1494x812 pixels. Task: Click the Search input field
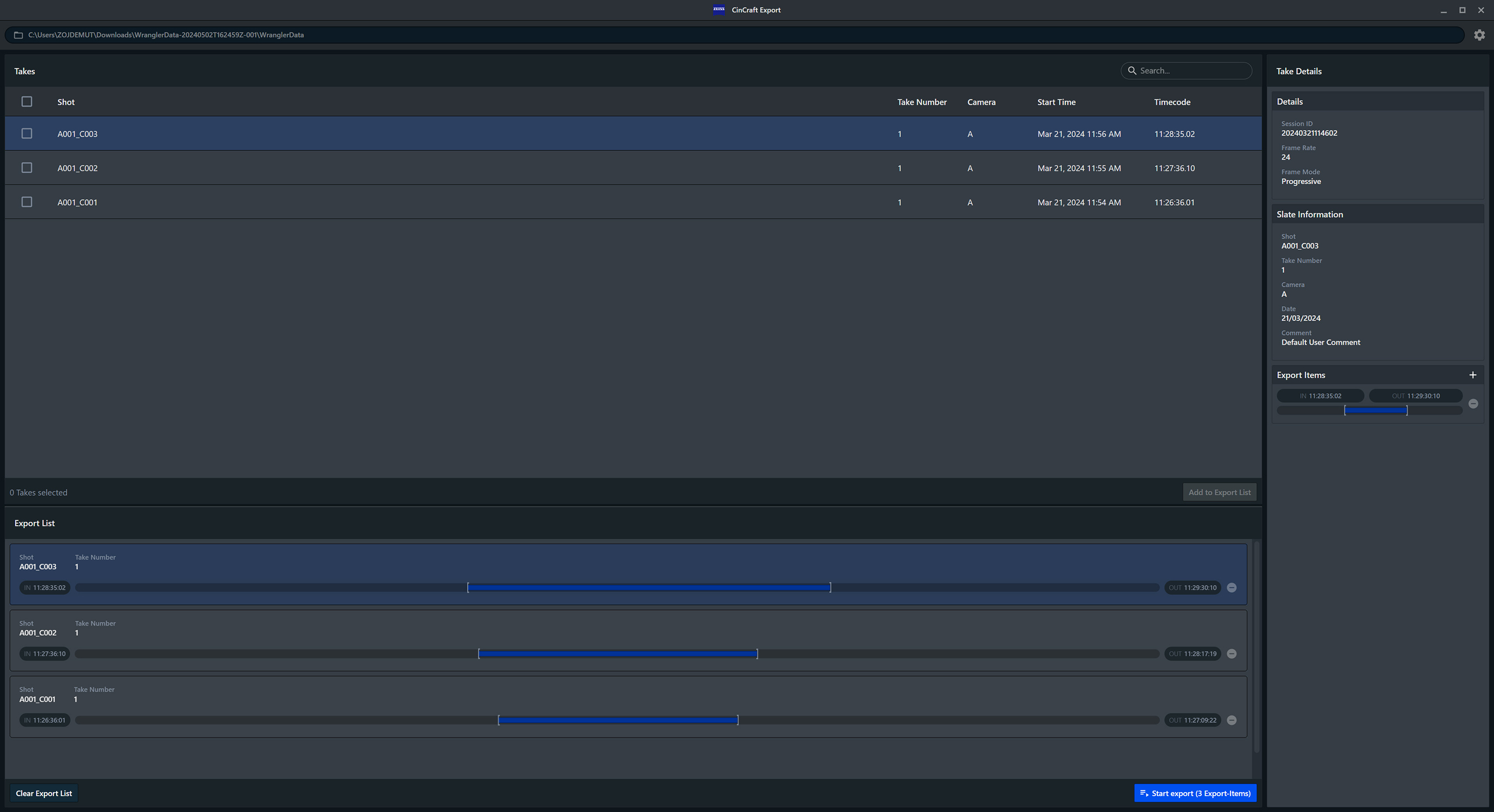(x=1186, y=70)
